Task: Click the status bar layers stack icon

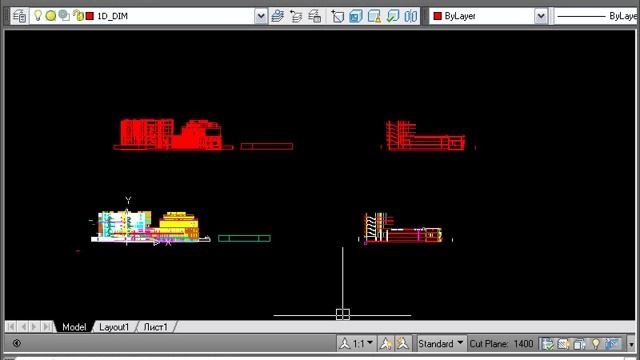Action: pos(579,344)
